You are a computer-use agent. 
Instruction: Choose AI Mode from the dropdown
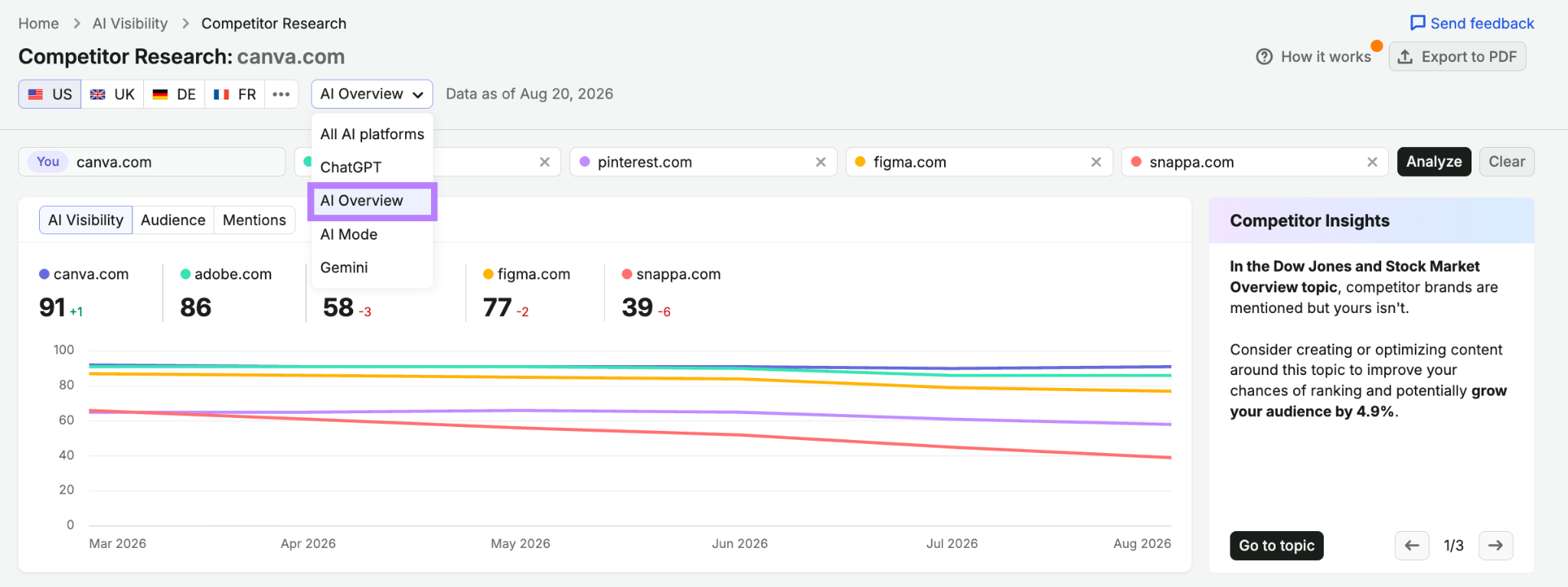372,234
